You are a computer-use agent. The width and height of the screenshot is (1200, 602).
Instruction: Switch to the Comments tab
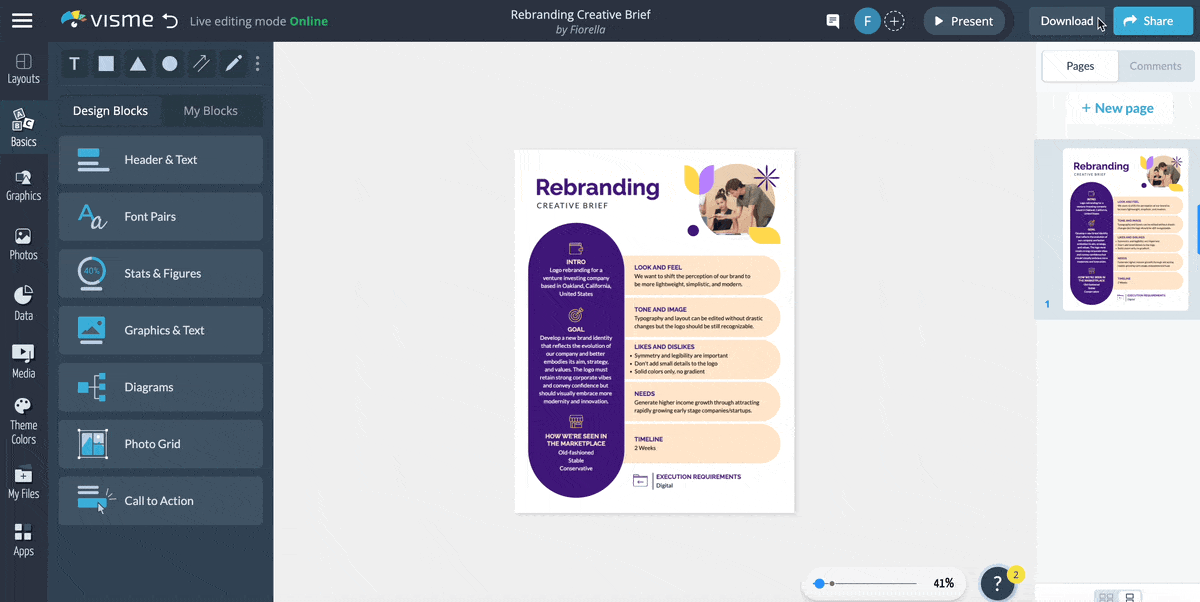pyautogui.click(x=1155, y=66)
